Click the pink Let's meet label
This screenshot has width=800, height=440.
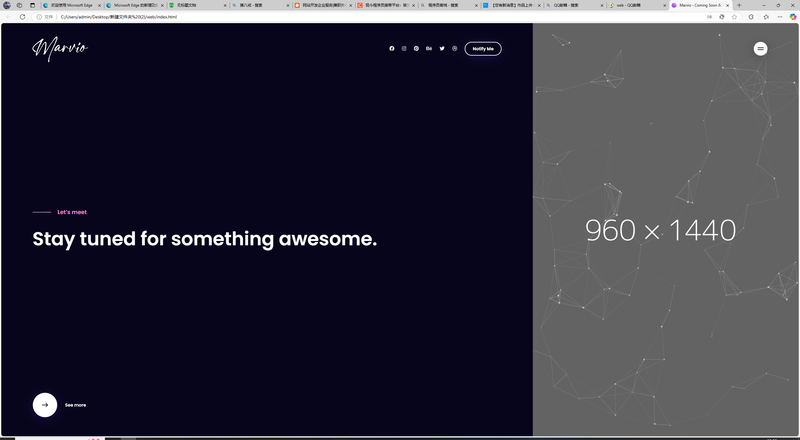tap(72, 212)
